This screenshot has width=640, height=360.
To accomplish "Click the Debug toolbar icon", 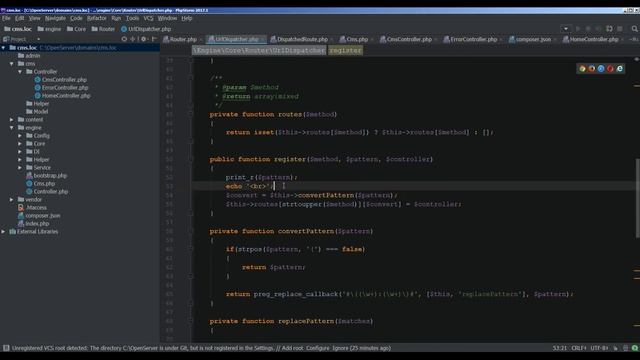I will pyautogui.click(x=588, y=29).
